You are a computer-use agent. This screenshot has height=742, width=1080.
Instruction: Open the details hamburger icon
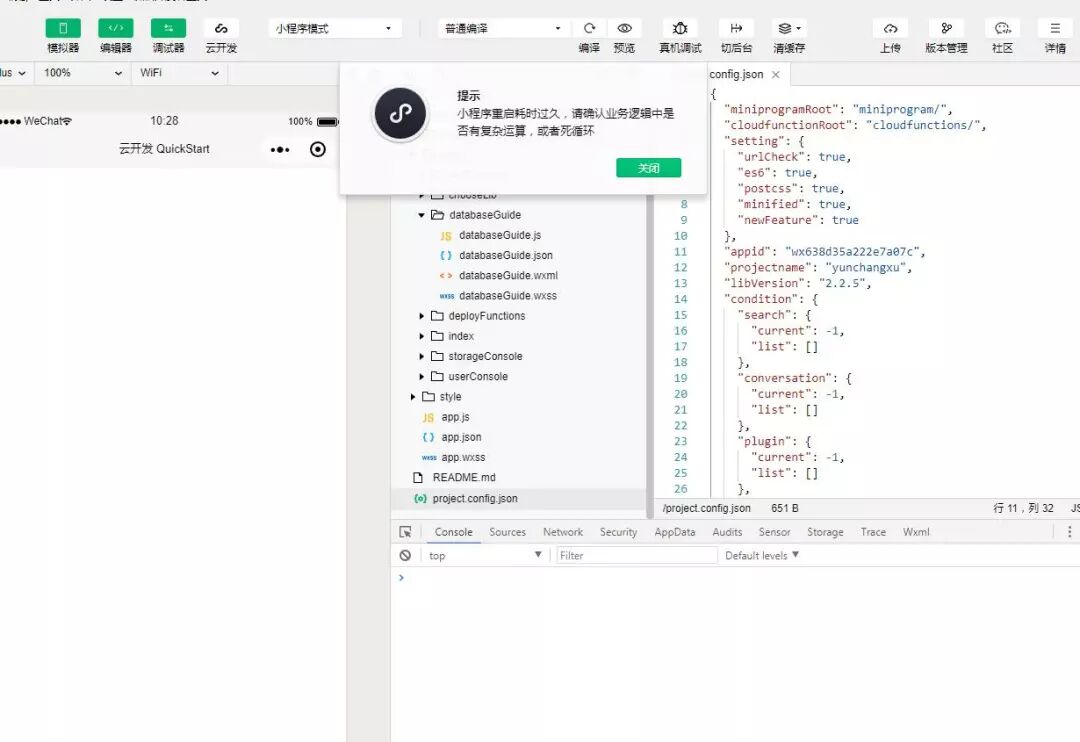pyautogui.click(x=1055, y=28)
